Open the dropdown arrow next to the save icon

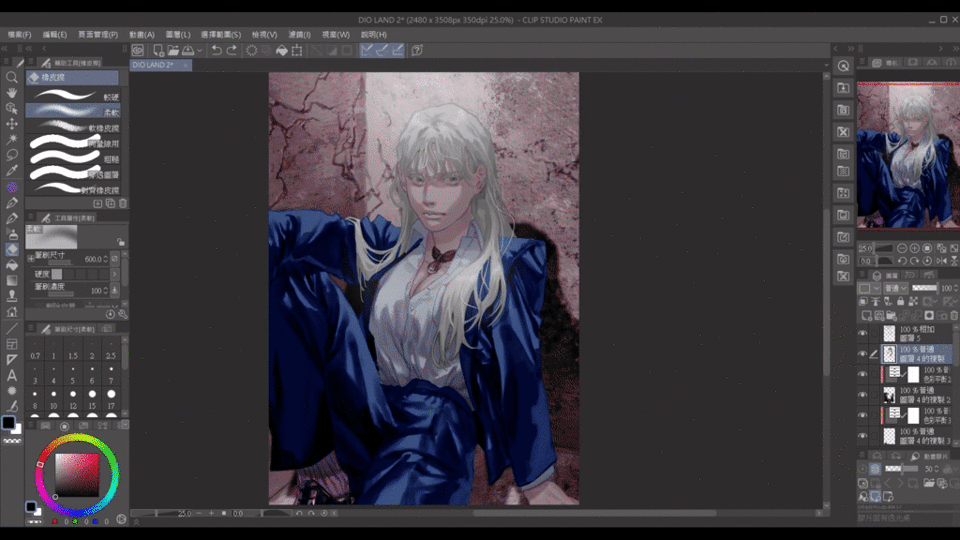tap(200, 50)
